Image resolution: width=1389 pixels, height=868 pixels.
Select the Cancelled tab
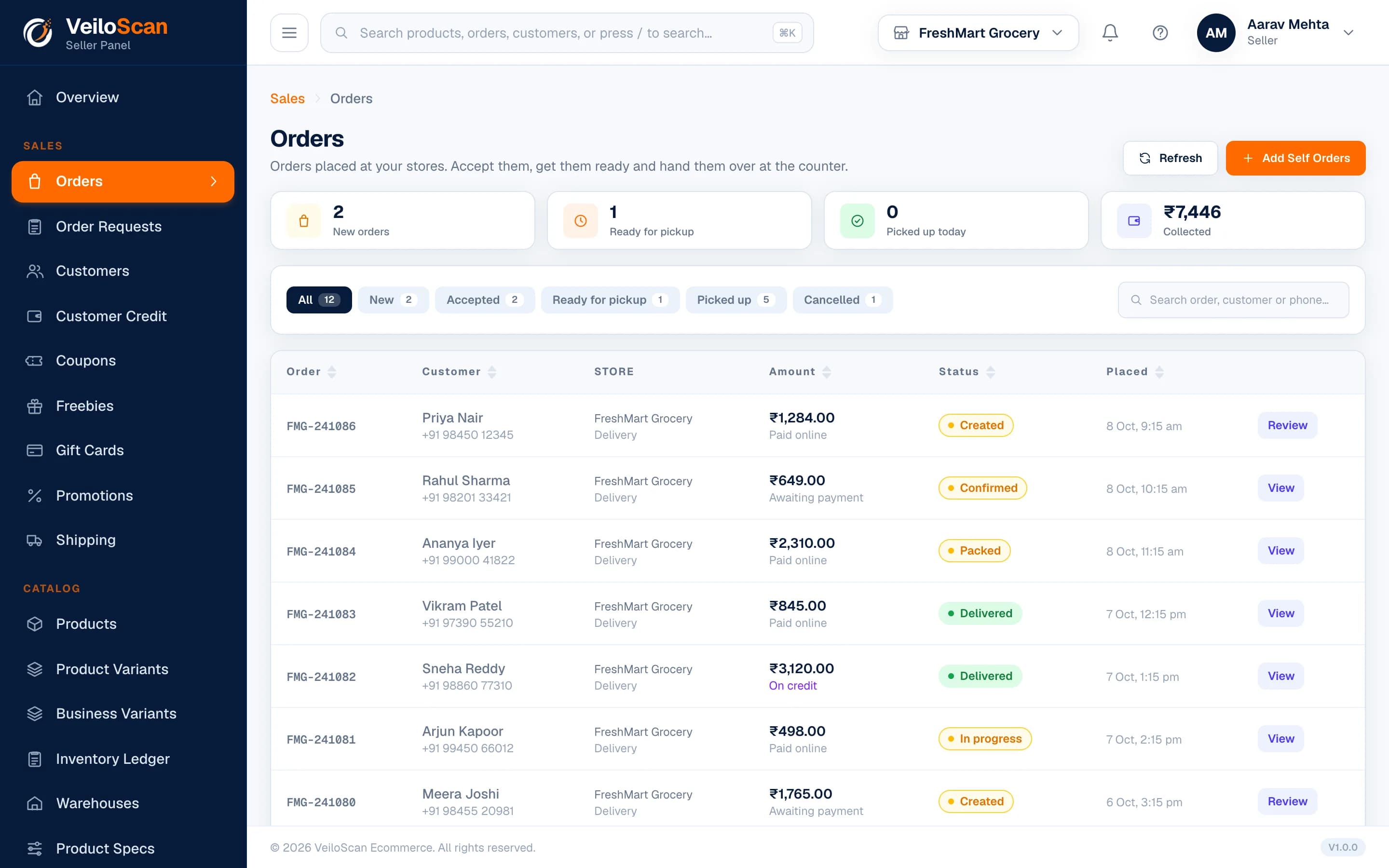[x=842, y=299]
